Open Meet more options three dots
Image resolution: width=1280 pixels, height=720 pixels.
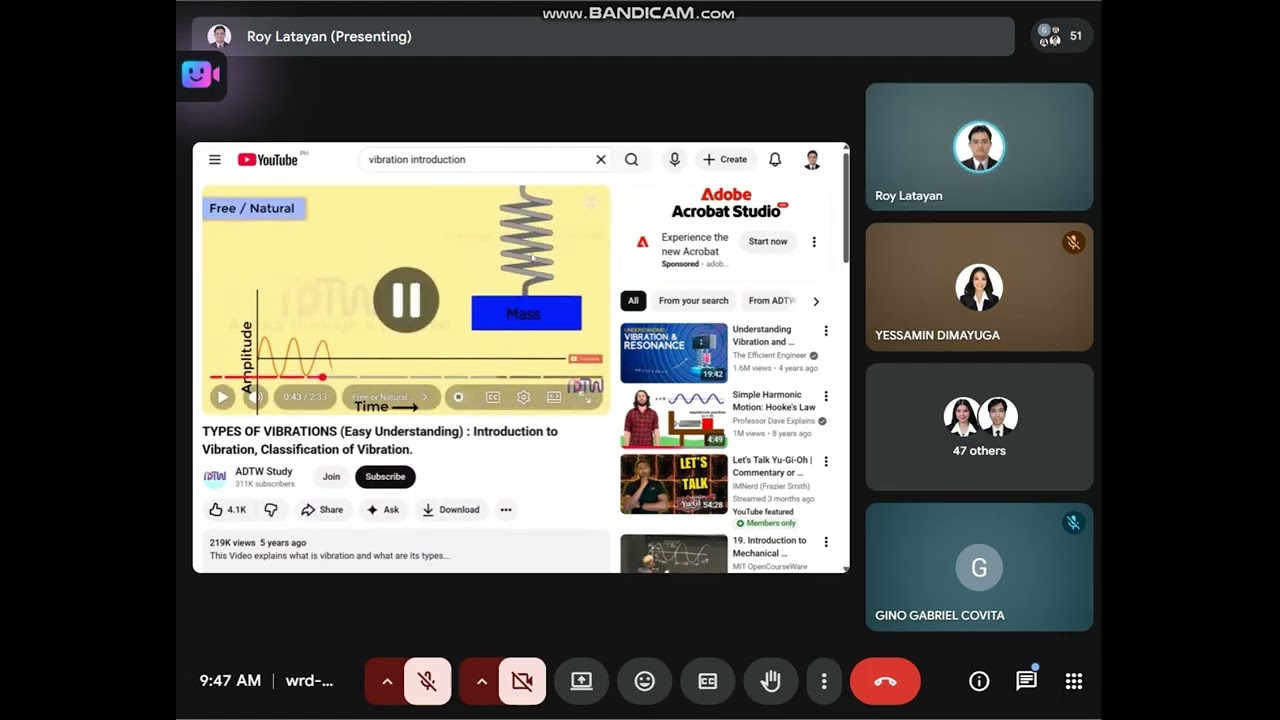tap(824, 681)
